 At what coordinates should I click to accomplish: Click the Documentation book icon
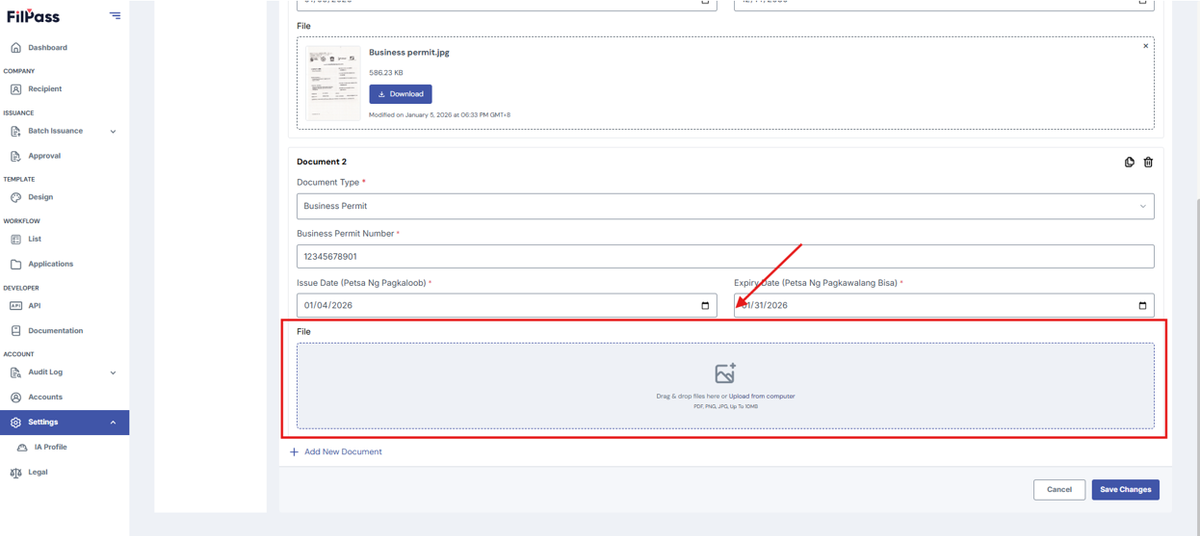click(16, 331)
